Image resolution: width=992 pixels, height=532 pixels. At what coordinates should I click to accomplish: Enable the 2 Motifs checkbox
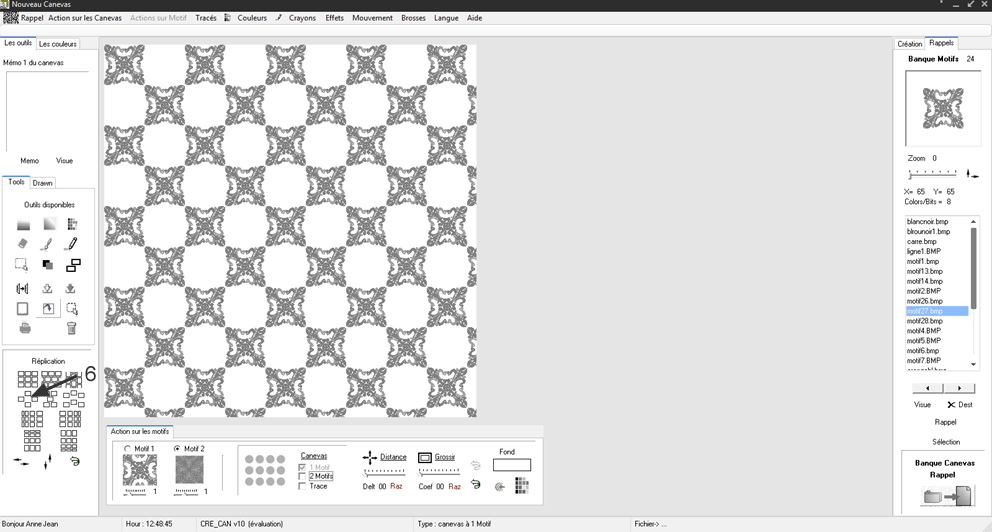(x=303, y=476)
